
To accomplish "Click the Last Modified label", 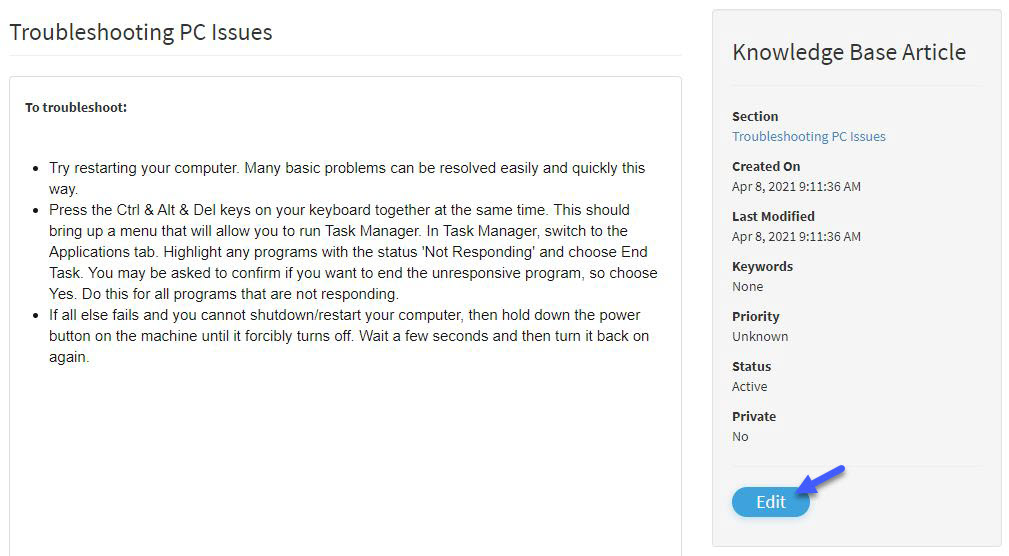I will click(773, 216).
